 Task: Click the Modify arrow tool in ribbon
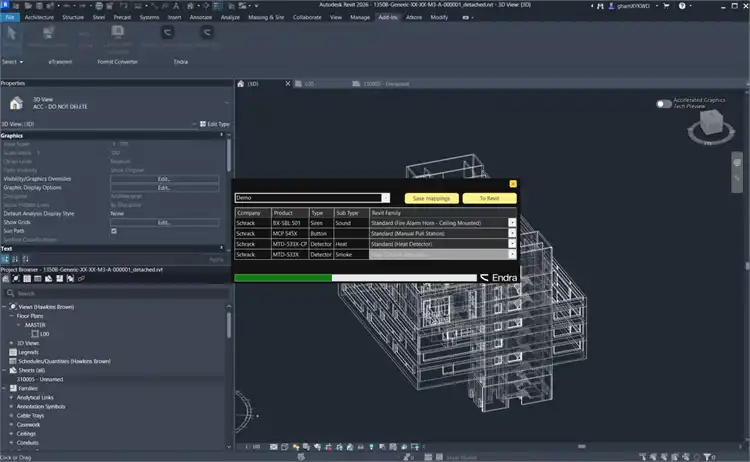[11, 35]
